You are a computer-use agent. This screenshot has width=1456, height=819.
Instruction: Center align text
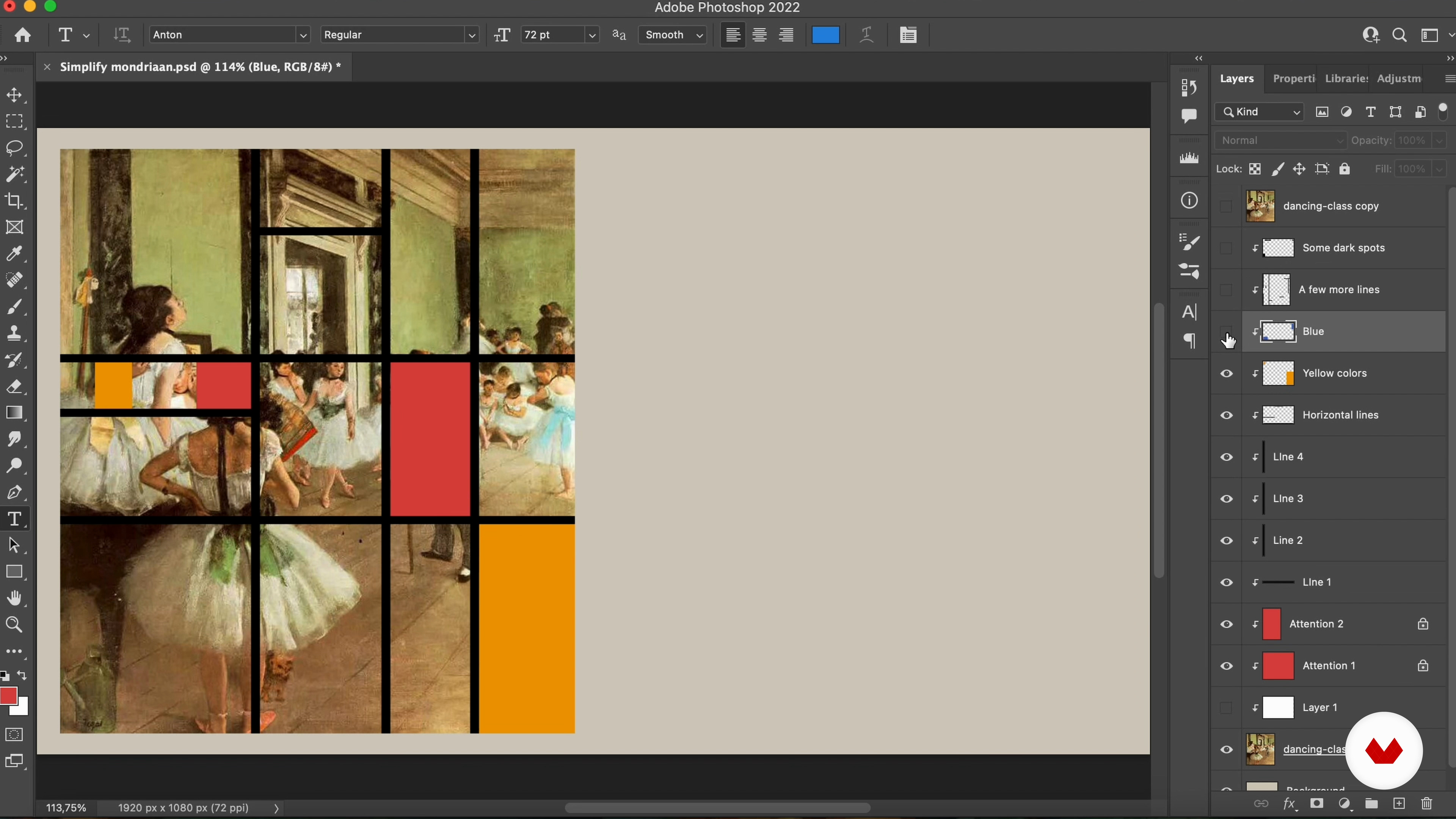(759, 35)
